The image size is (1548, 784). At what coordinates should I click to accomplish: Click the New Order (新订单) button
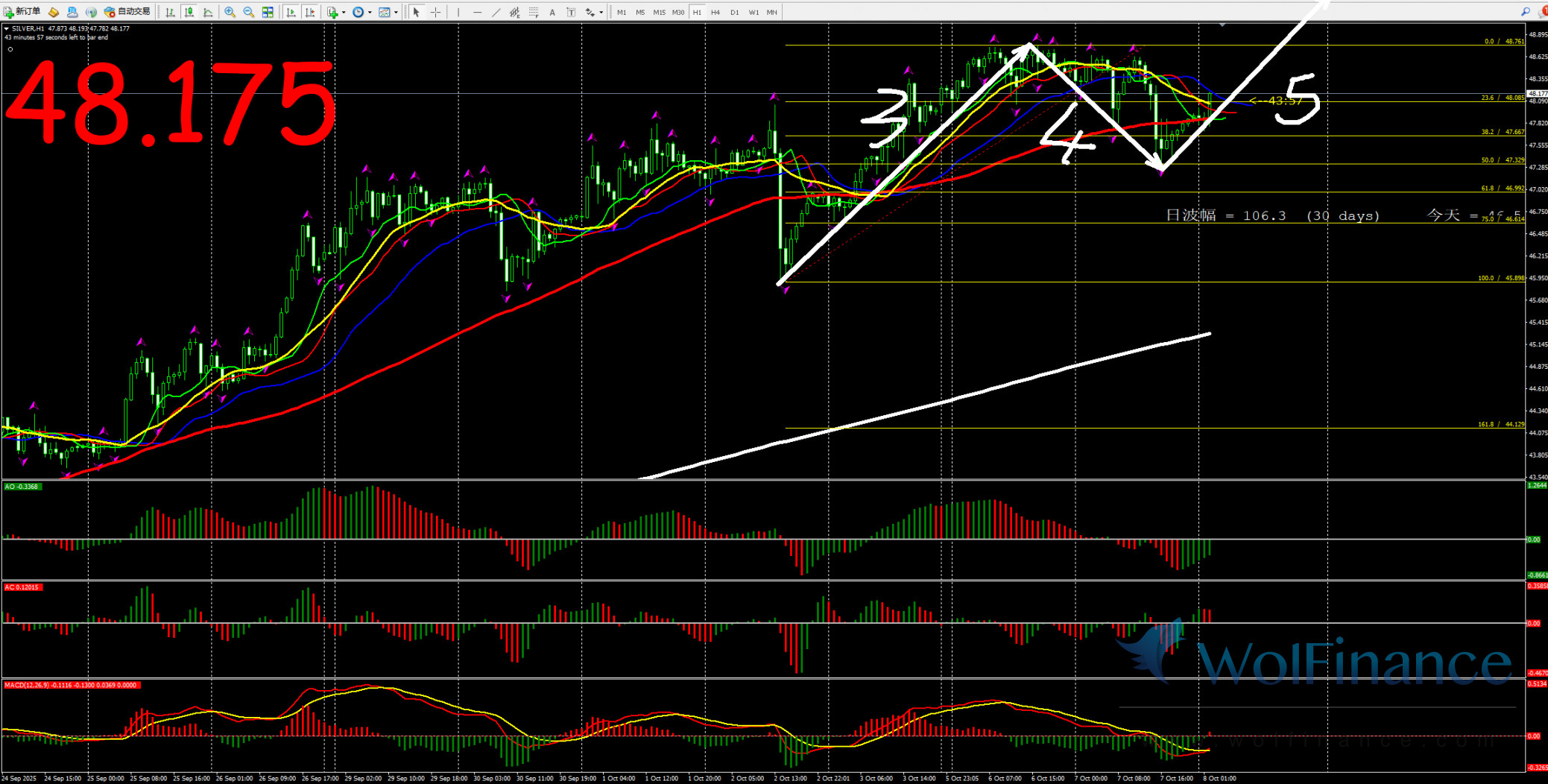pos(22,11)
